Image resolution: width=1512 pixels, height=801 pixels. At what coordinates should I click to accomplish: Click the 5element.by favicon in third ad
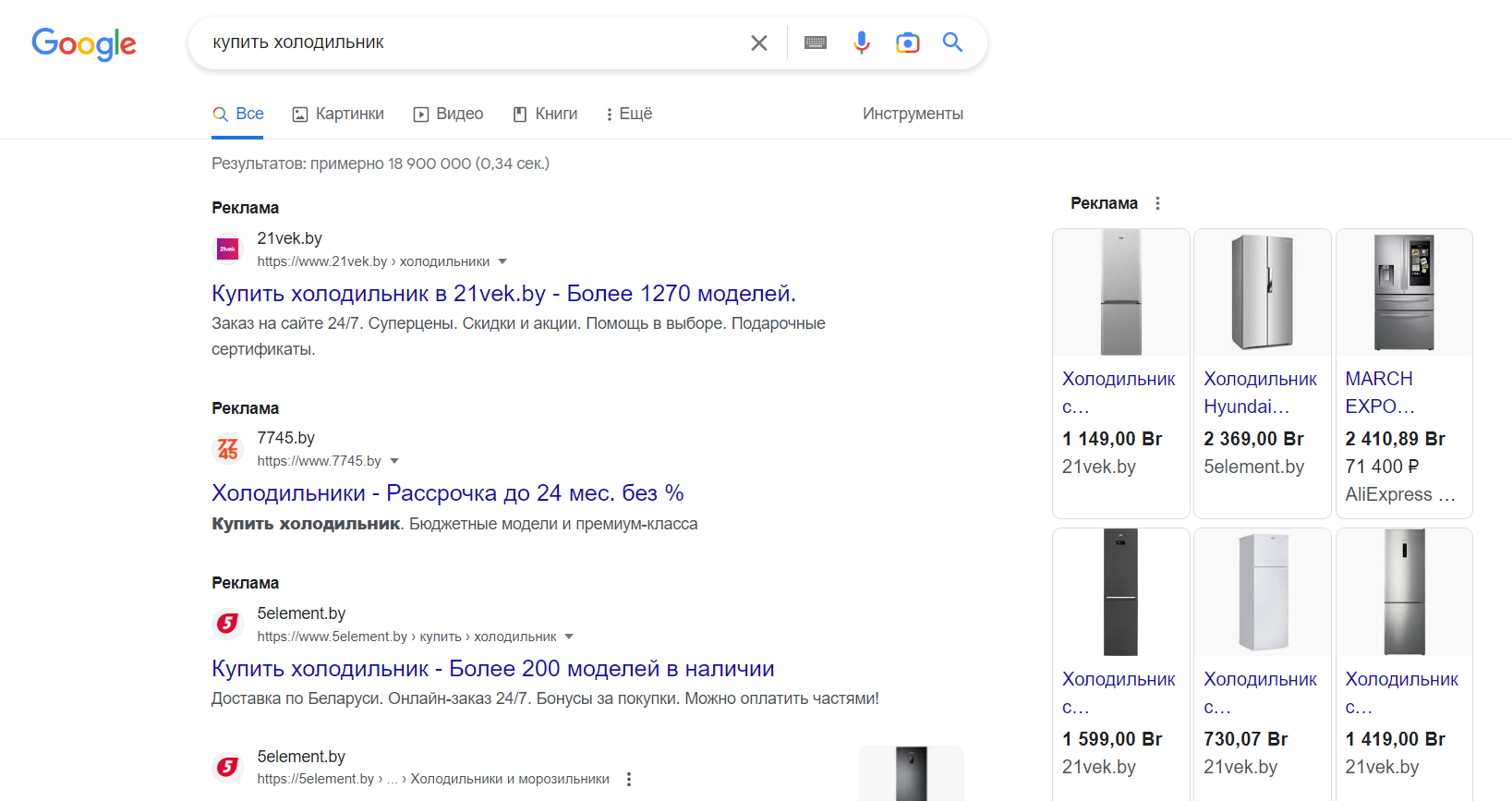pos(227,625)
